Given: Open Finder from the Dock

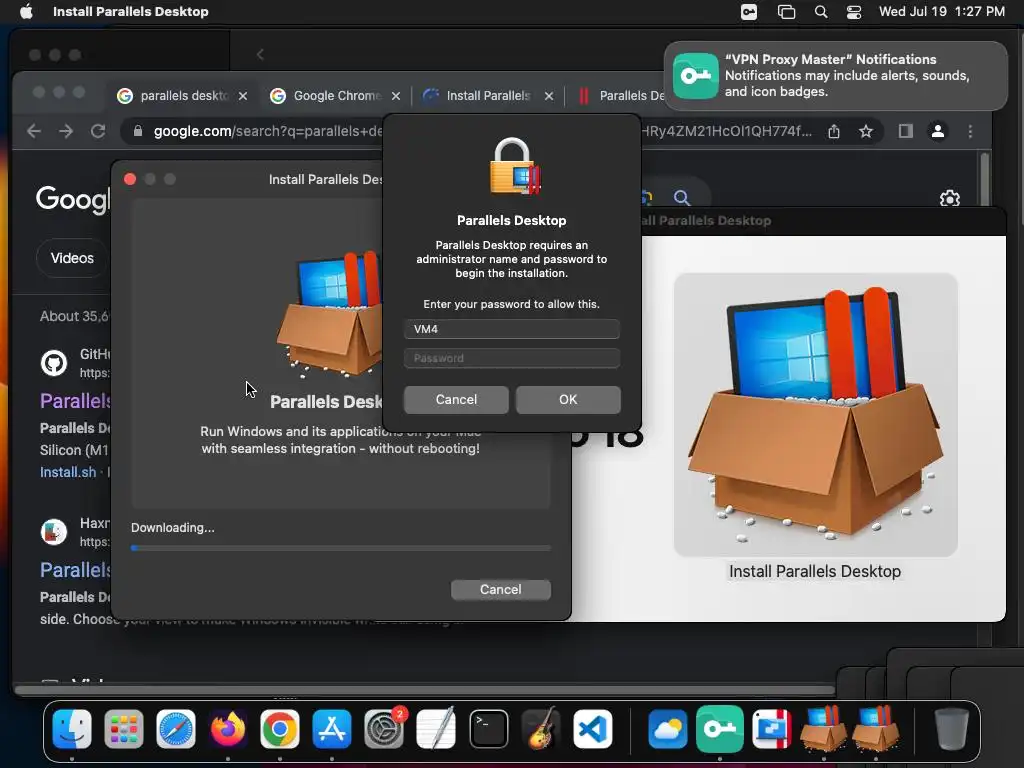Looking at the screenshot, I should coord(72,729).
